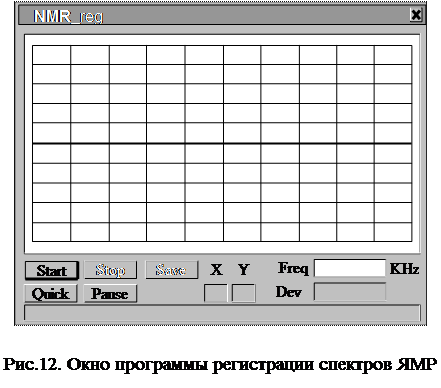Click the X coordinate readout box
The image size is (441, 388).
(x=215, y=293)
